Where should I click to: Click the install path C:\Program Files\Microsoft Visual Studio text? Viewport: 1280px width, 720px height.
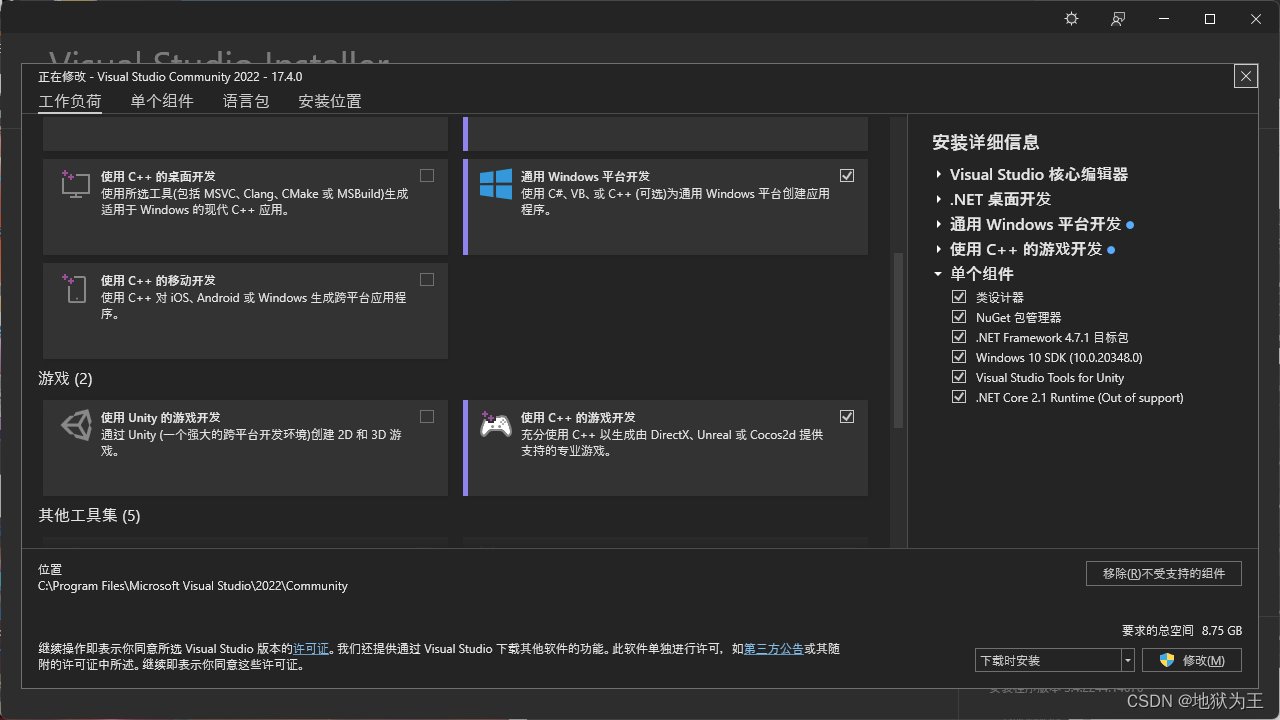[193, 586]
